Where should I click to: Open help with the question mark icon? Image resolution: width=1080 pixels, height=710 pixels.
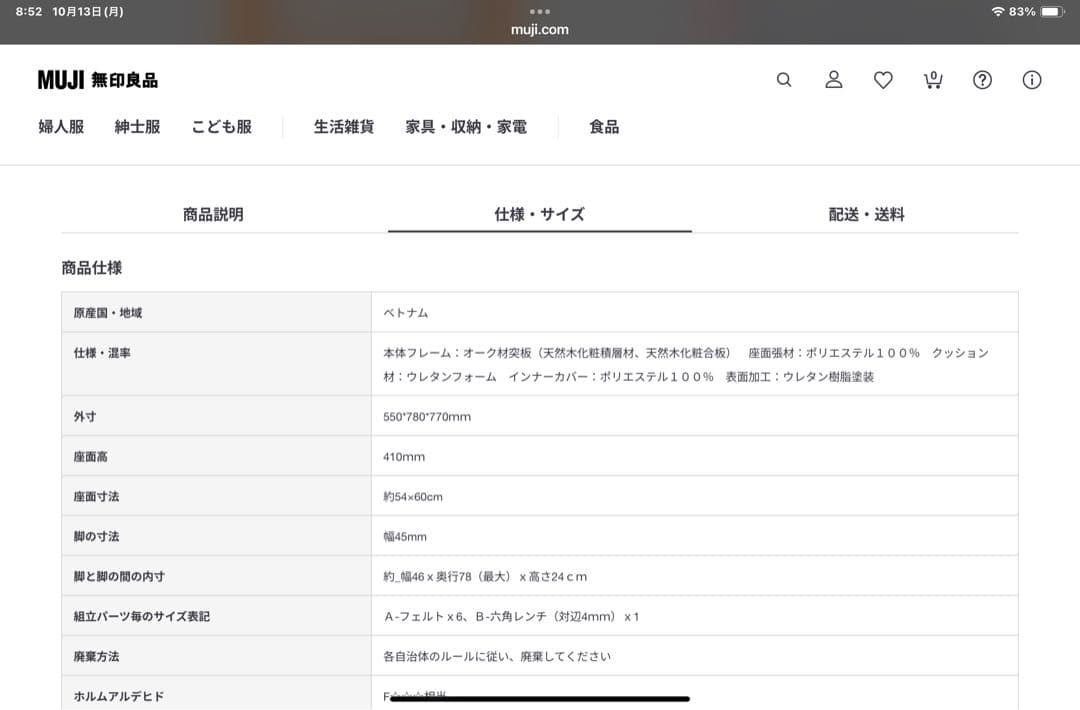[983, 80]
